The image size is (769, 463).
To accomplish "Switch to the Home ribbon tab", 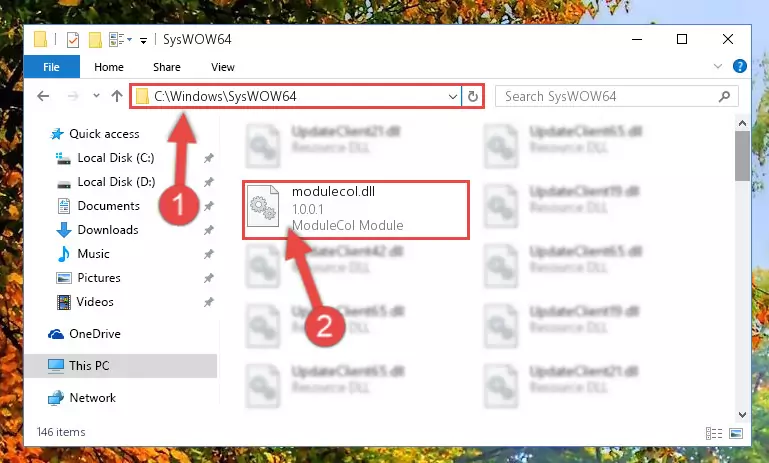I will point(109,67).
